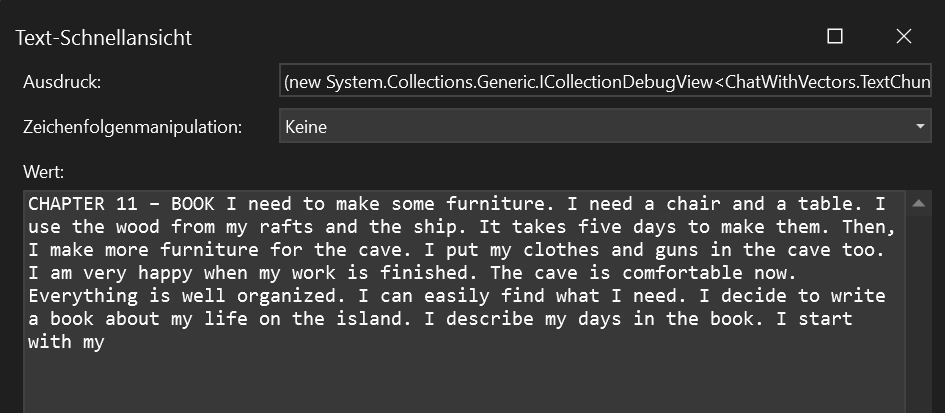This screenshot has height=413, width=945.
Task: Close the Text-Schnellansicht dialog
Action: click(x=903, y=36)
